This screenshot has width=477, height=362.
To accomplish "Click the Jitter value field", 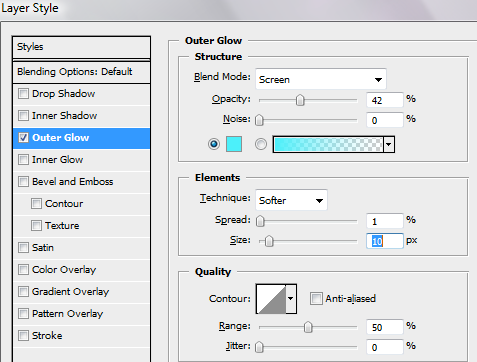I will point(385,347).
